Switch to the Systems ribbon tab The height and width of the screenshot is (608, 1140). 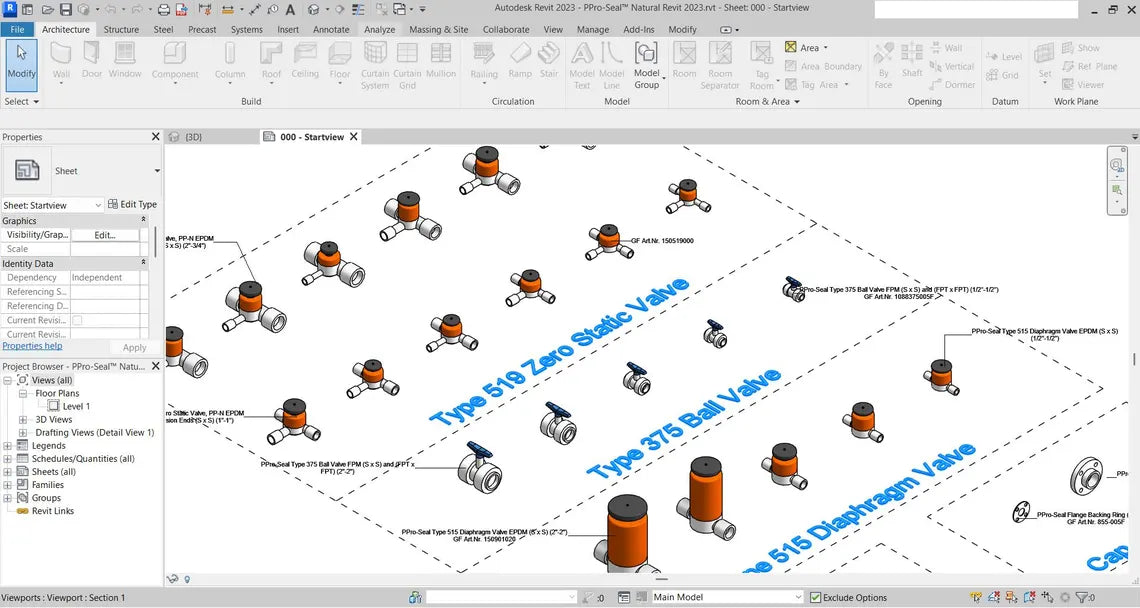pos(246,29)
